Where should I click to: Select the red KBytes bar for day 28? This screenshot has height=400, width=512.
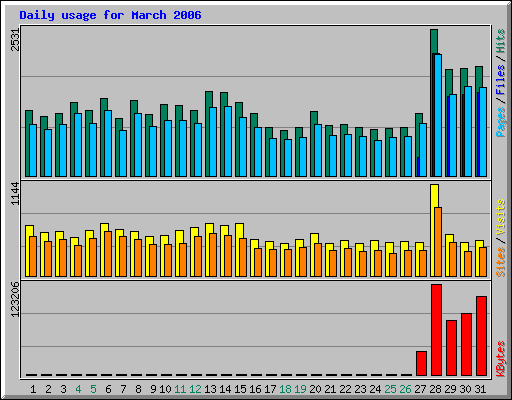[436, 330]
